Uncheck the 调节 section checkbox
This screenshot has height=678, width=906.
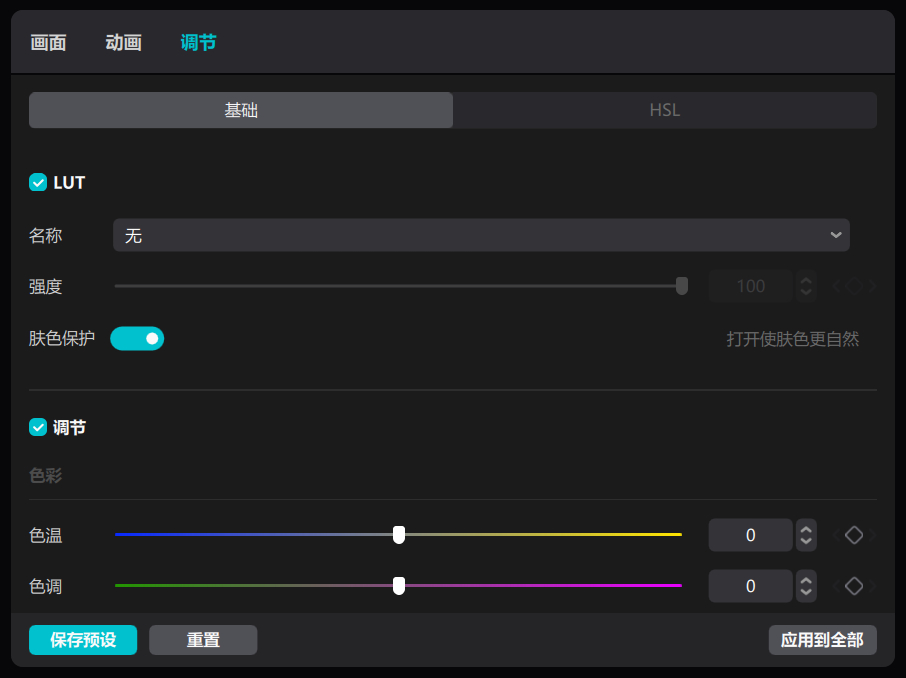point(38,428)
